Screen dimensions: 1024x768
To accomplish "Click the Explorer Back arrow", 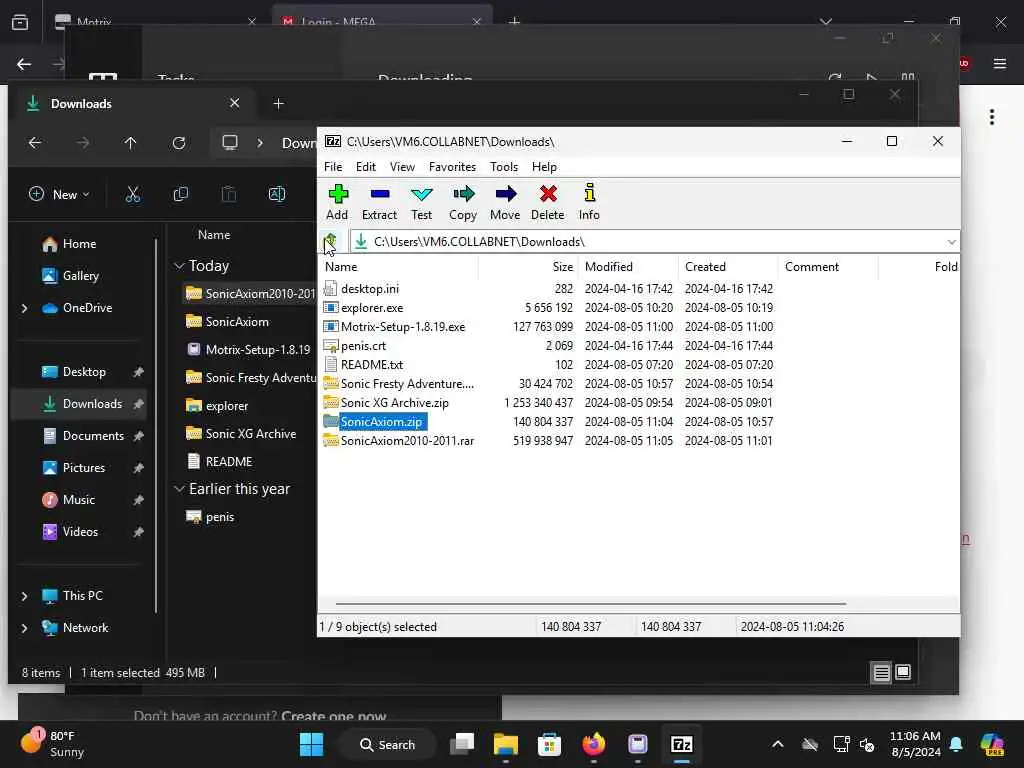I will click(x=35, y=143).
